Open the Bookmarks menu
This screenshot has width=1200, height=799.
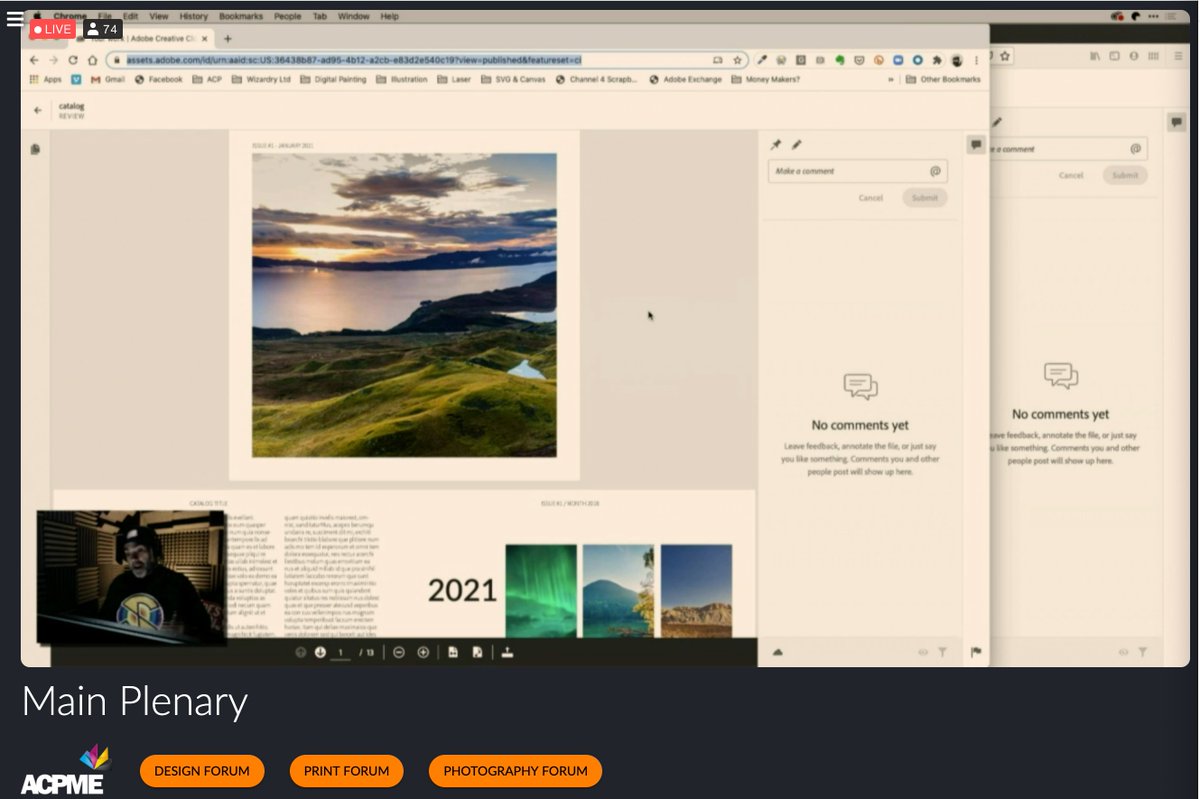click(241, 17)
